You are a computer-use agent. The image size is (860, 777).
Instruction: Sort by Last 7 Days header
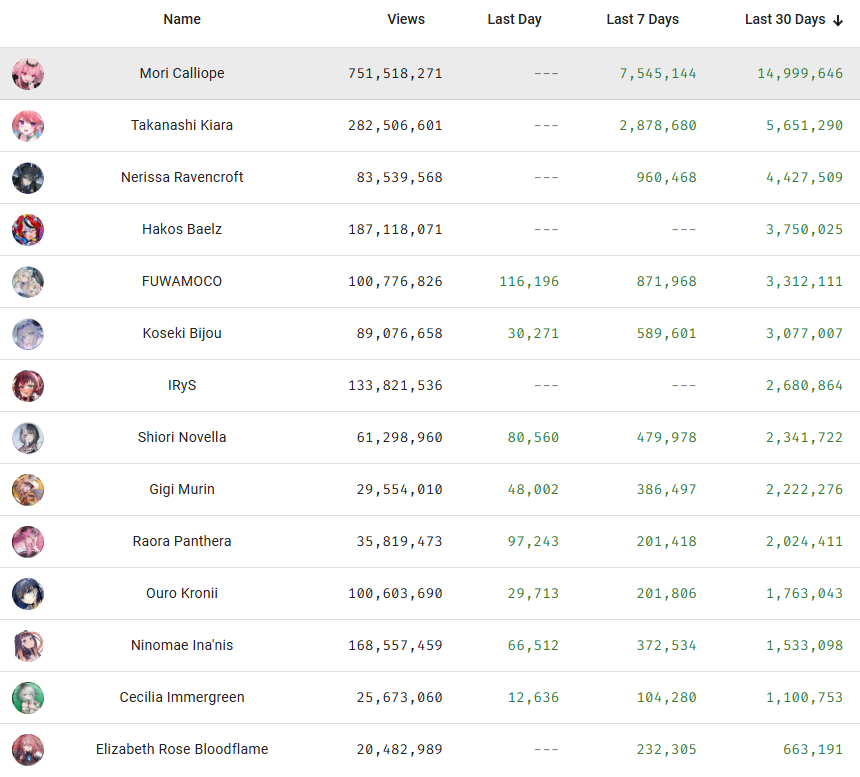pyautogui.click(x=642, y=19)
